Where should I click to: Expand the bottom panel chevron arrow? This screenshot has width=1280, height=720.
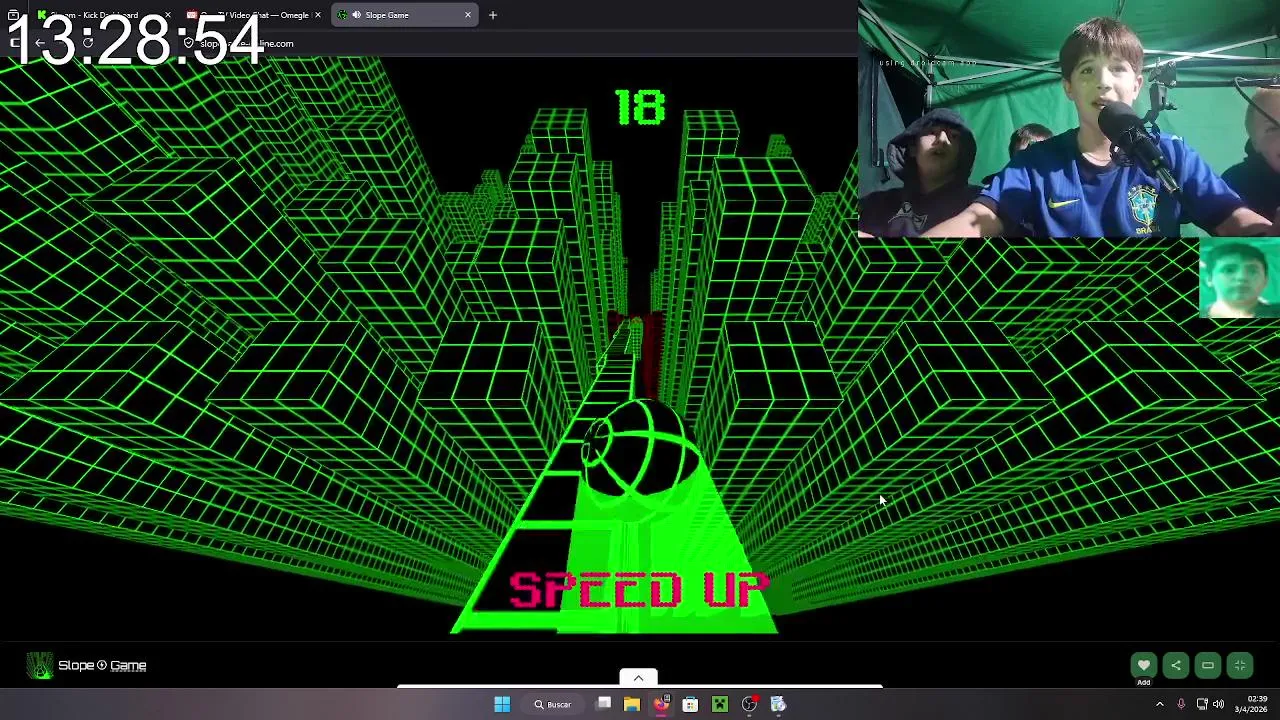[638, 678]
